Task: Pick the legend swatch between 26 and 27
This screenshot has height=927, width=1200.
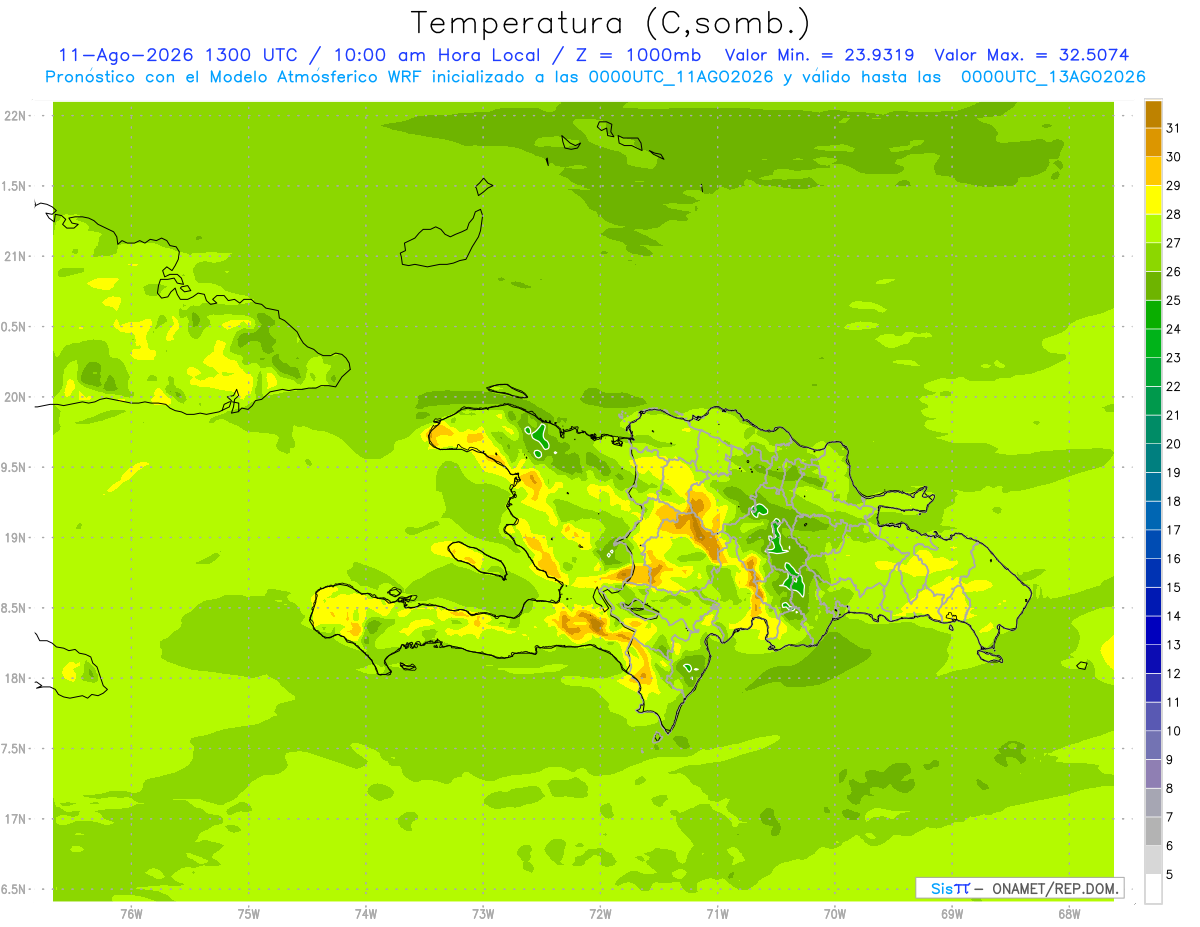Action: pos(1153,257)
